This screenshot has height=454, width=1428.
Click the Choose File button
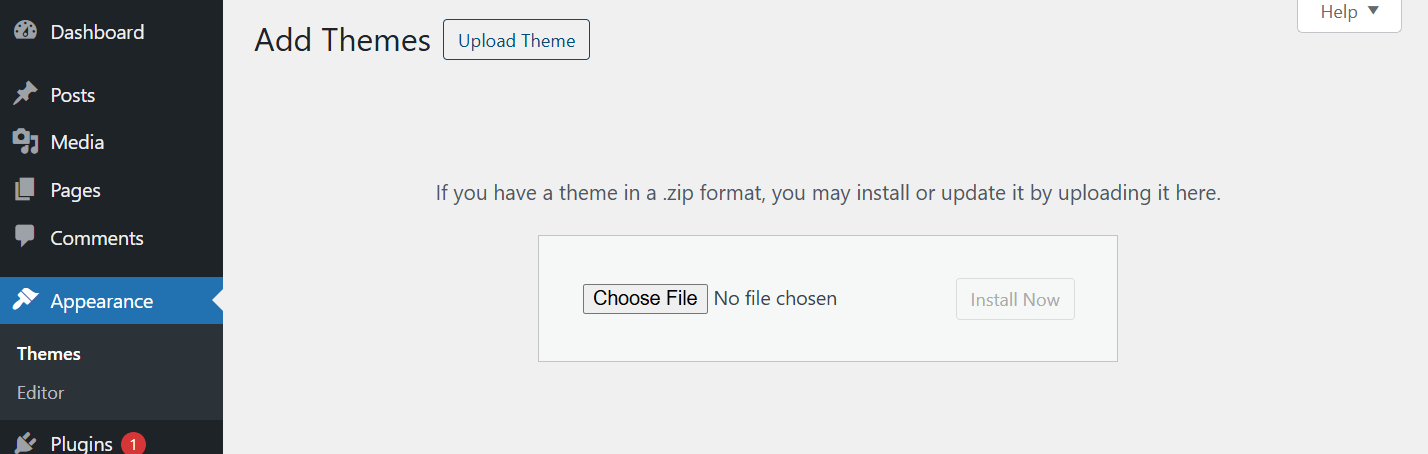[x=645, y=298]
